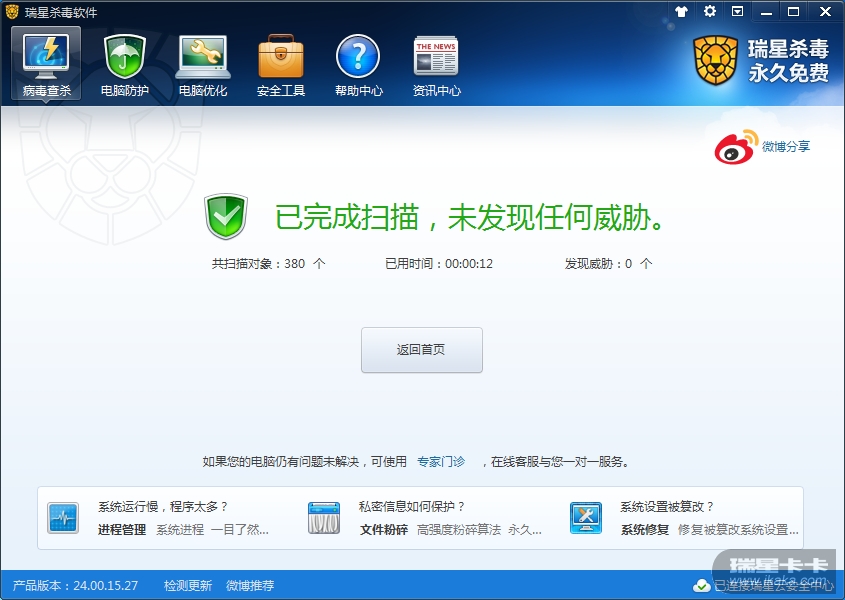The width and height of the screenshot is (845, 600).
Task: Click the 文件粉碎 shredder icon
Action: pos(324,518)
